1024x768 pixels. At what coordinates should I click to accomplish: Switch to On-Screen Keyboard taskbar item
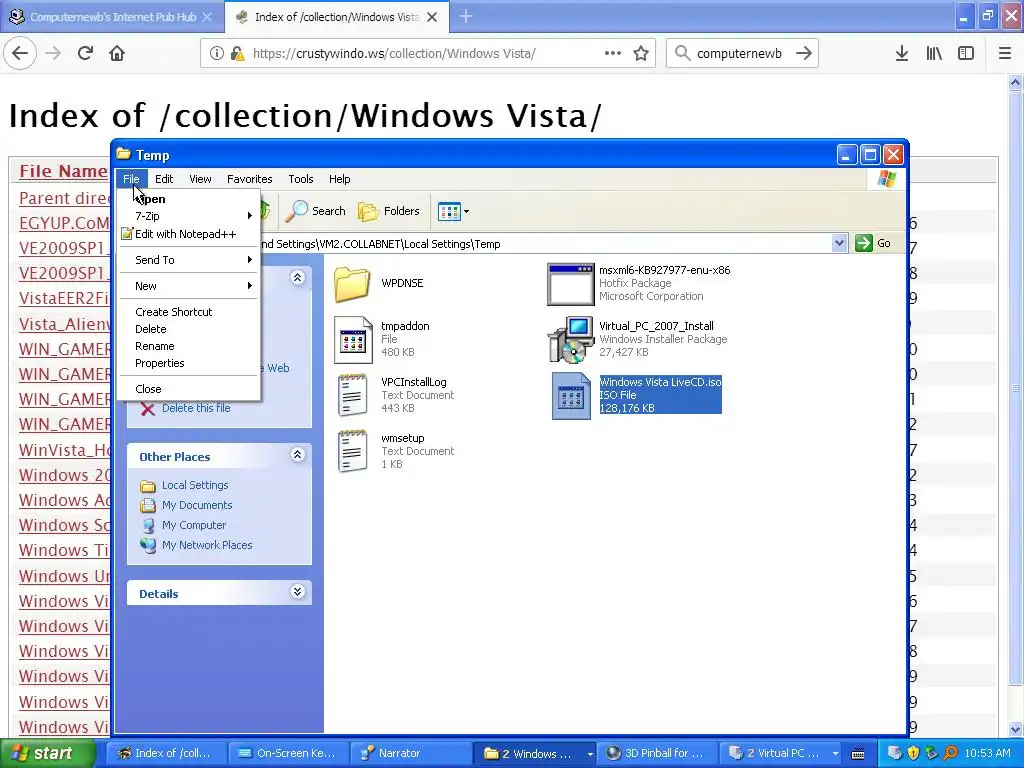tap(287, 753)
